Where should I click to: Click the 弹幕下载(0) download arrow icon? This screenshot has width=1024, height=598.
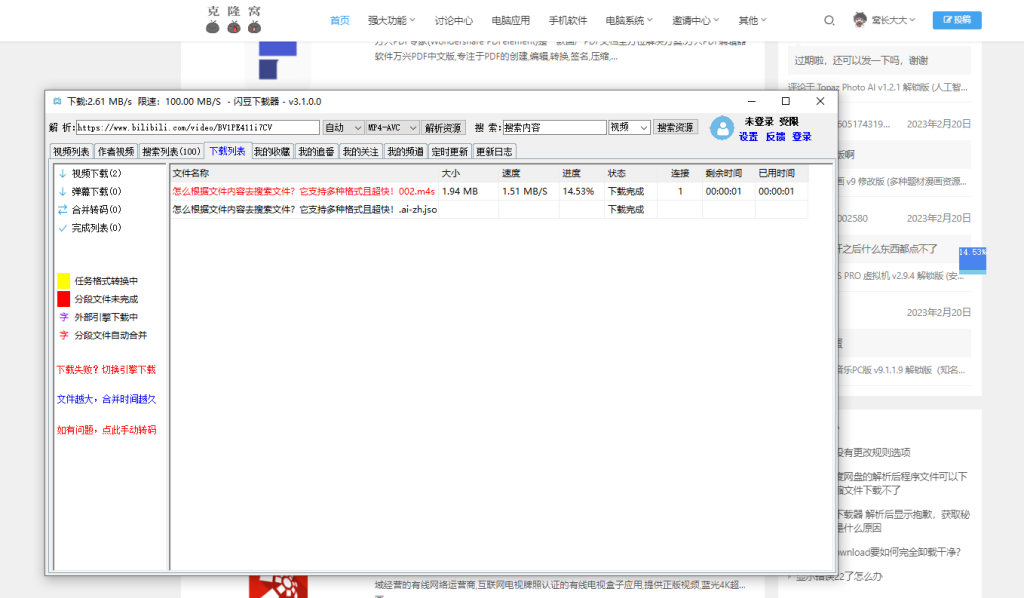click(63, 191)
